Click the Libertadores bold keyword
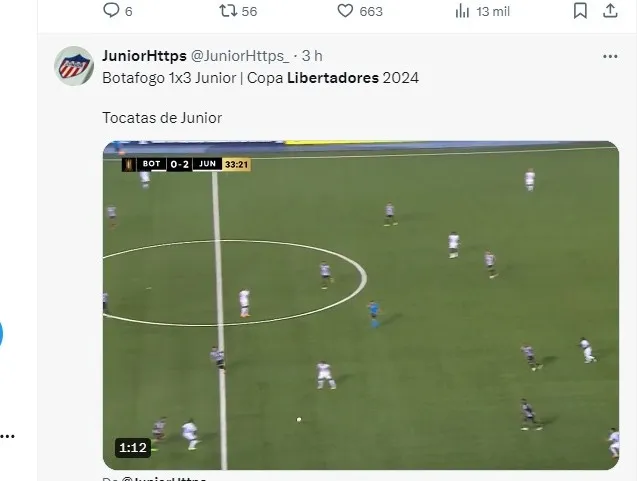 [333, 78]
